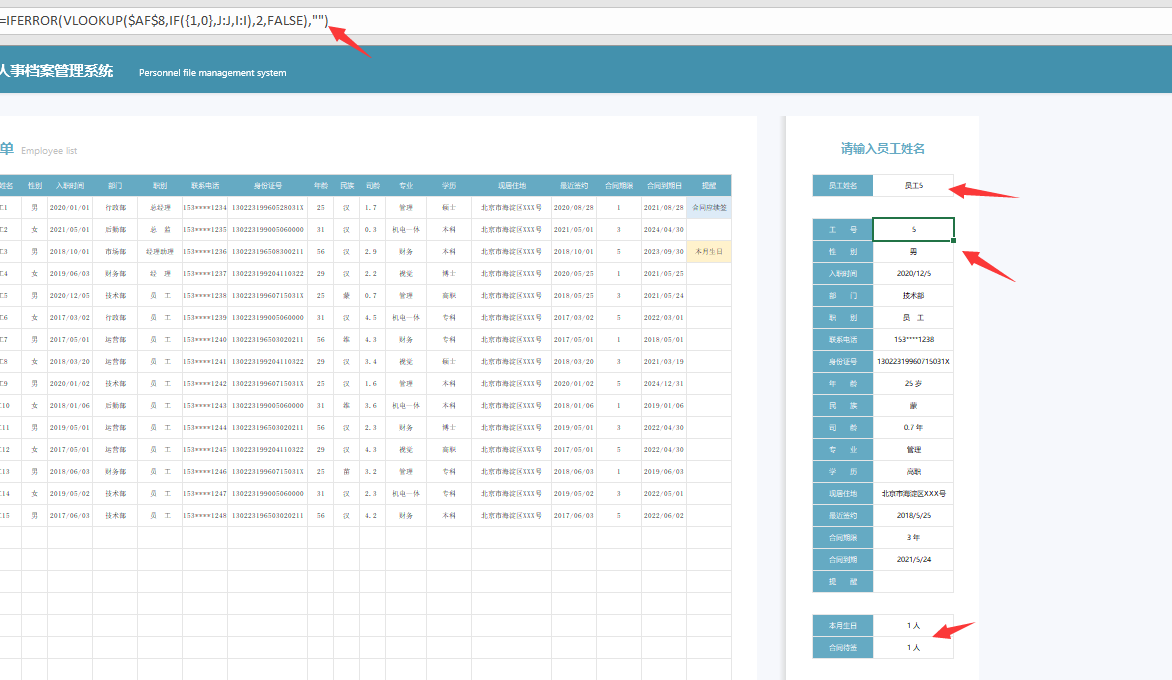Click the '身份证号' column header
The width and height of the screenshot is (1172, 680).
tap(268, 185)
